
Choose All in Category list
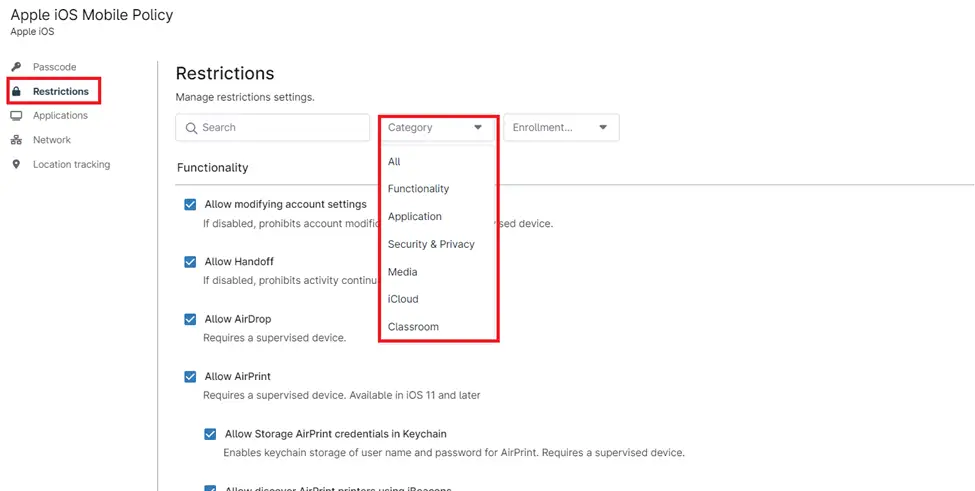(394, 162)
